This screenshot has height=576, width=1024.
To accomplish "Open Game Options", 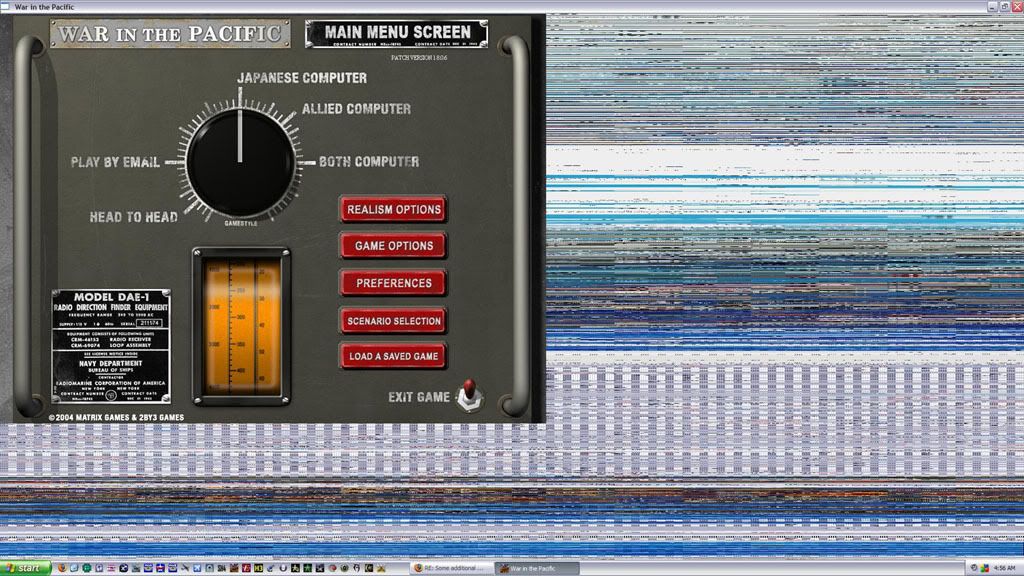I will coord(394,246).
